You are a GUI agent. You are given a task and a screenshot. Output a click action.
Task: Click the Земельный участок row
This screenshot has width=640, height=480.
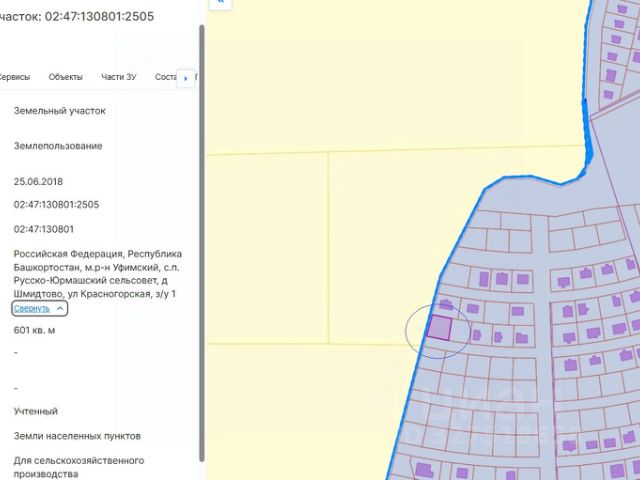click(x=60, y=111)
